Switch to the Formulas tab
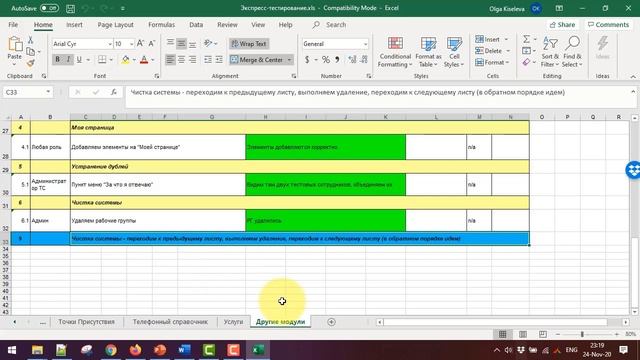Image resolution: width=640 pixels, height=360 pixels. [x=162, y=25]
